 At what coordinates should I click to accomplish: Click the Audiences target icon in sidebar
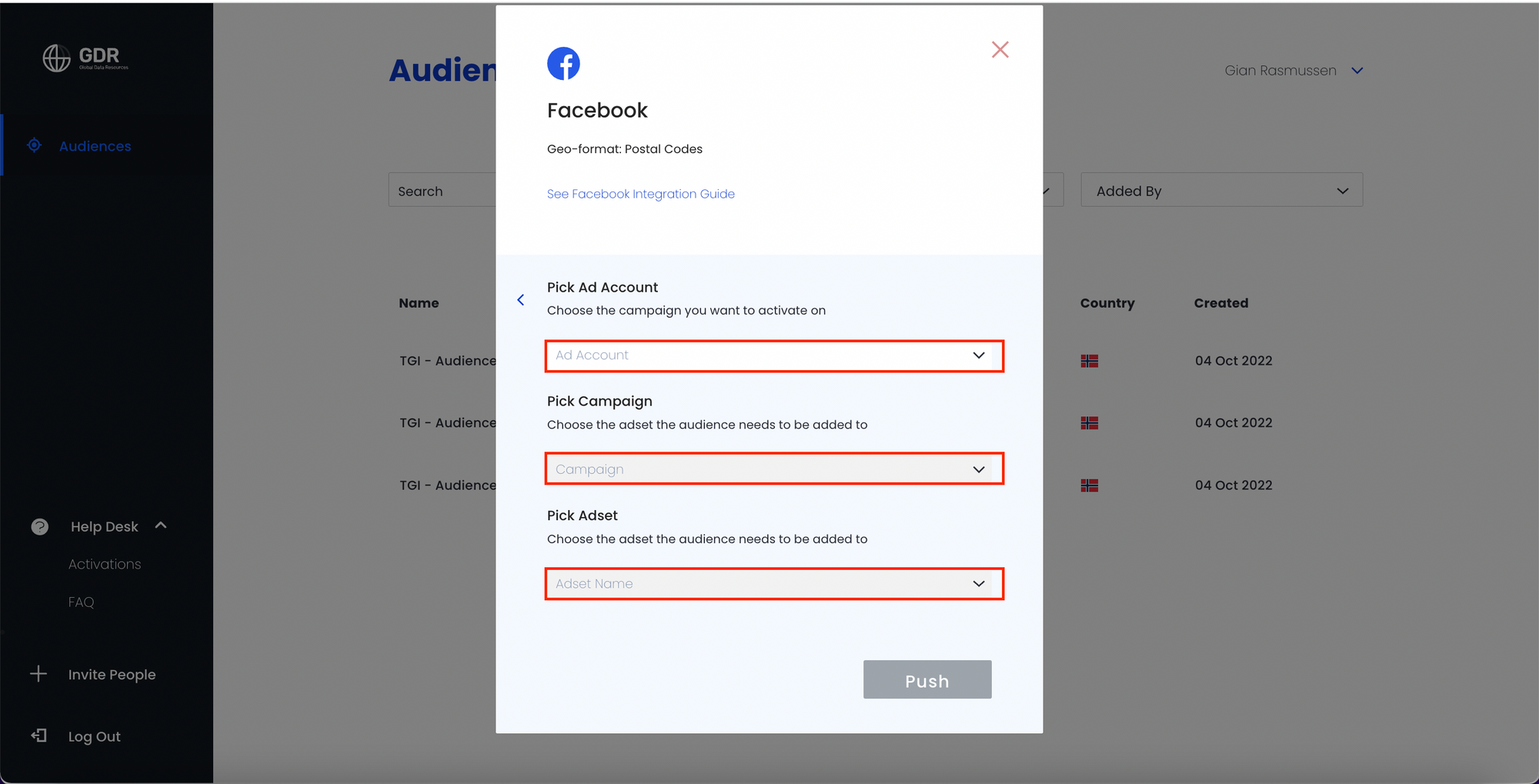click(x=34, y=145)
